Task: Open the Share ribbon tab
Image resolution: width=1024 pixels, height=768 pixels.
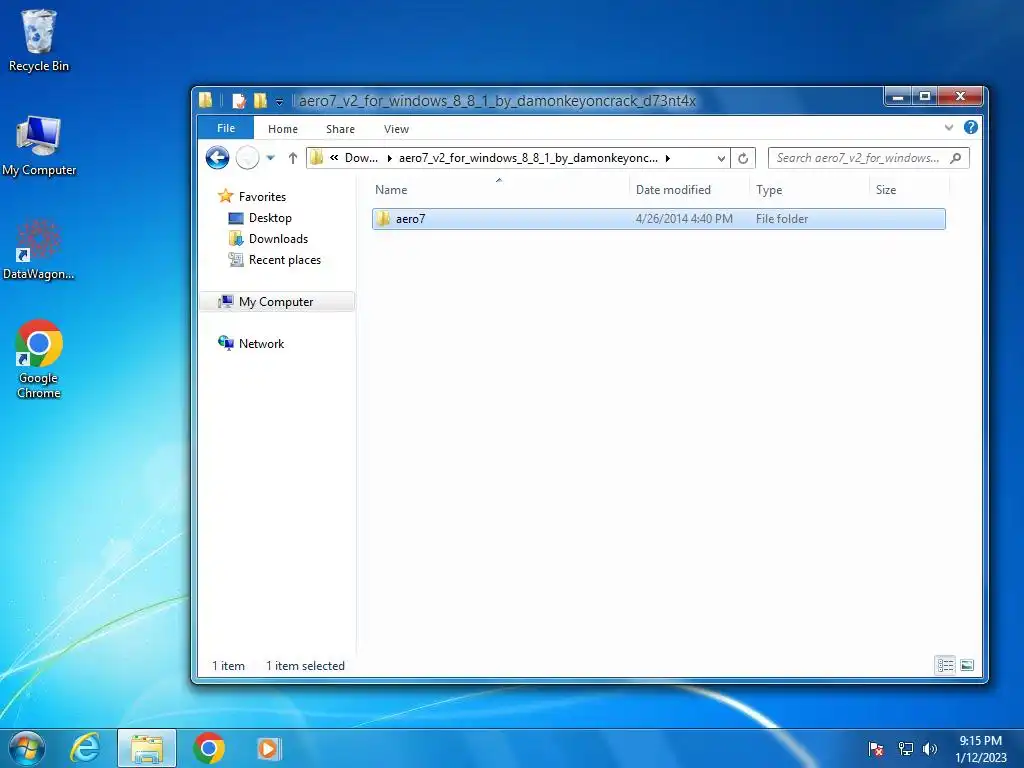Action: pos(340,129)
